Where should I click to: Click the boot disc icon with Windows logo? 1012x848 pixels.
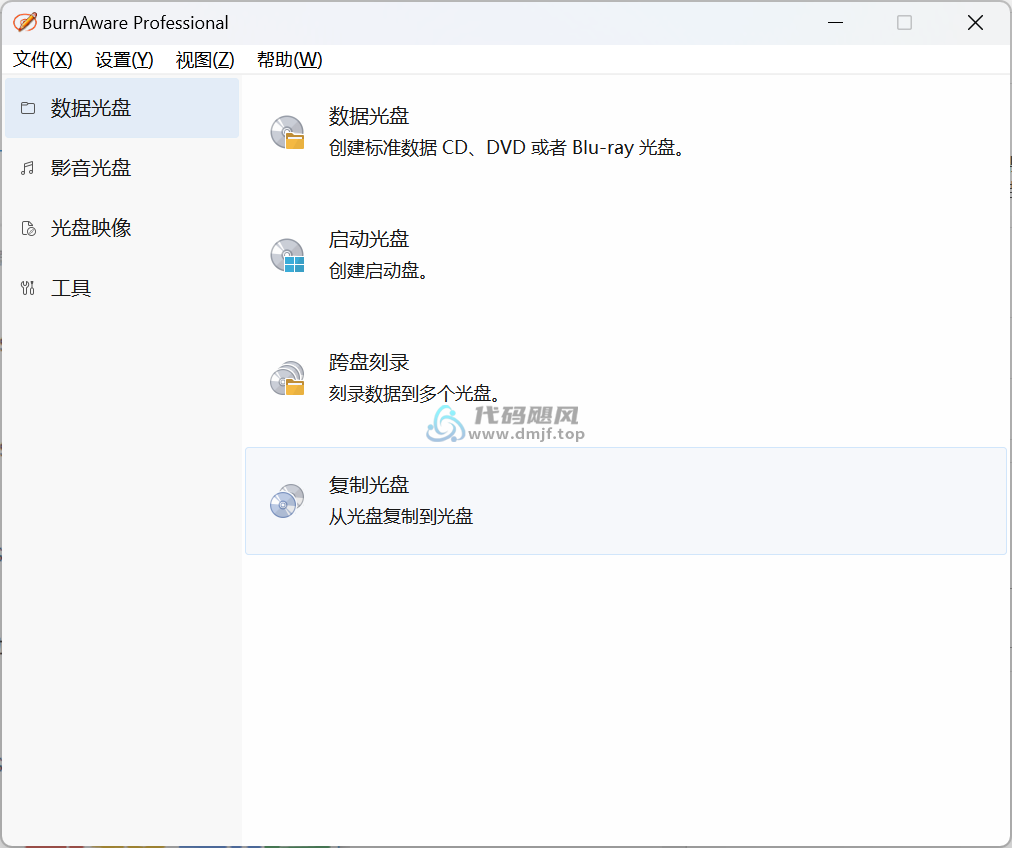pos(287,256)
